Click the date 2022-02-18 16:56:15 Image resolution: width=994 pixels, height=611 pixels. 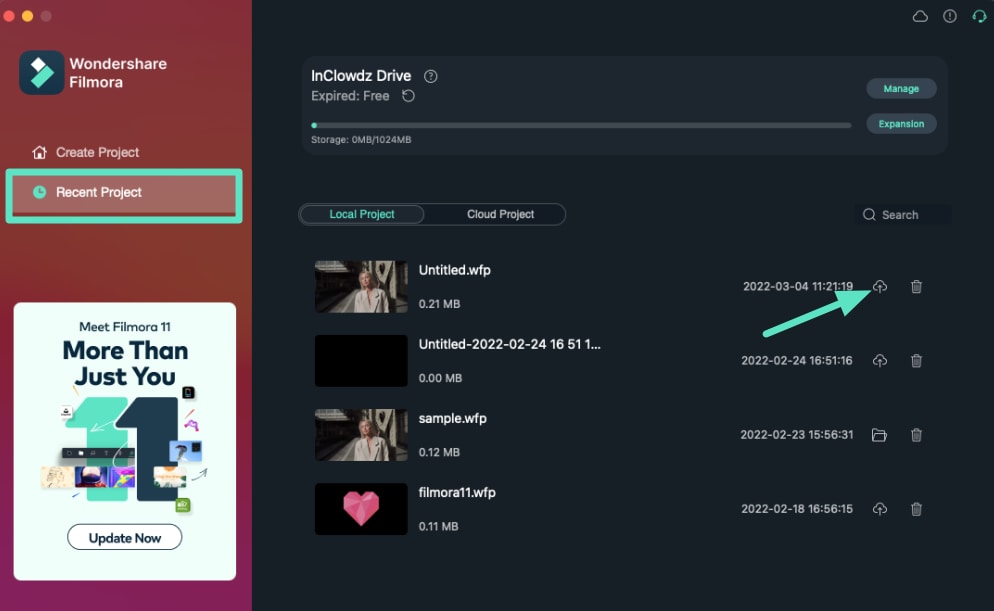797,509
